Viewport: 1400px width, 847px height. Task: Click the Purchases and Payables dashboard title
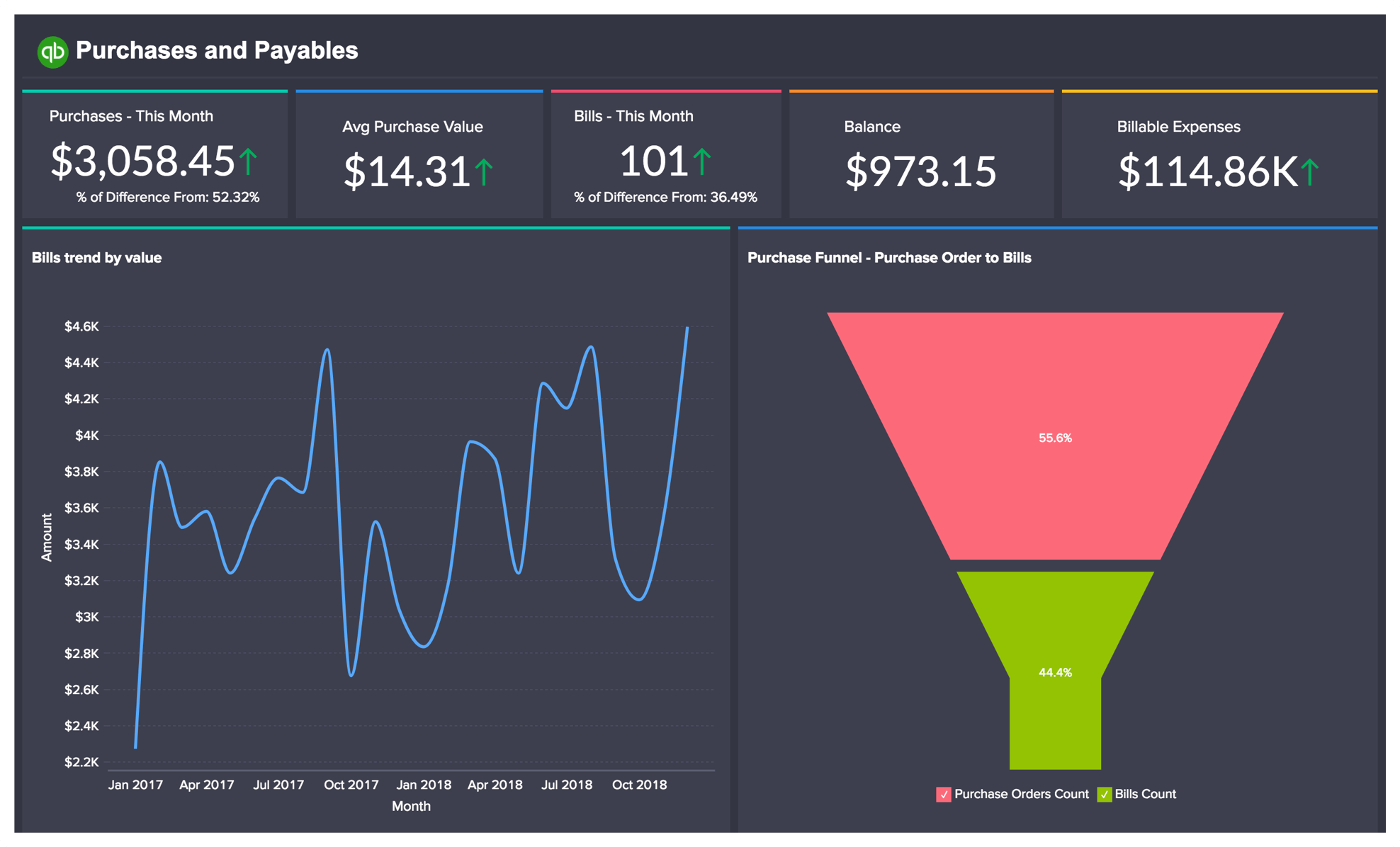point(216,51)
